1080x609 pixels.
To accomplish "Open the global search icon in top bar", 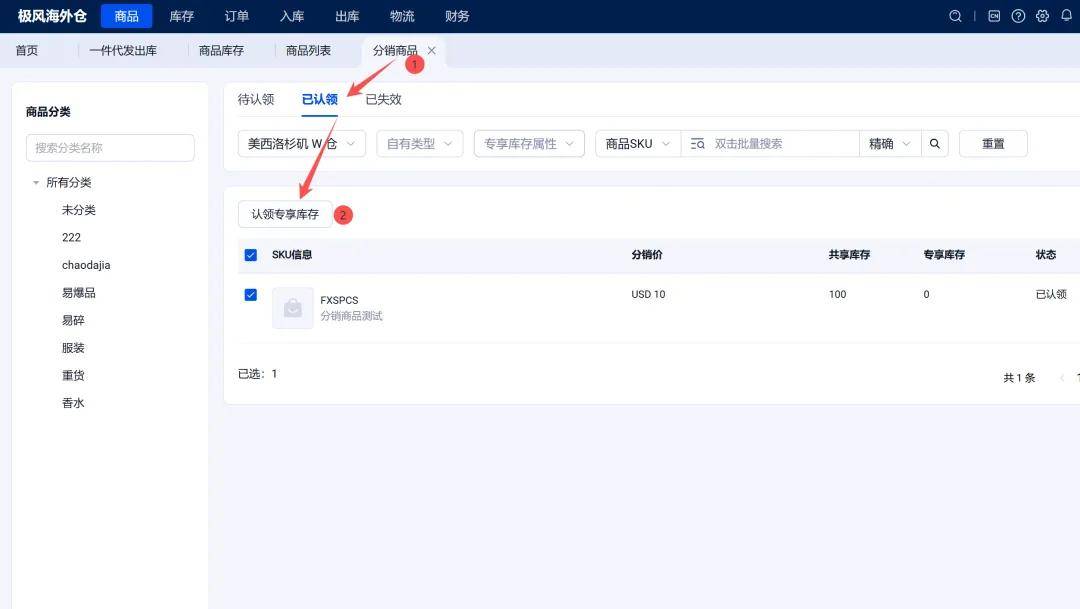I will [955, 16].
